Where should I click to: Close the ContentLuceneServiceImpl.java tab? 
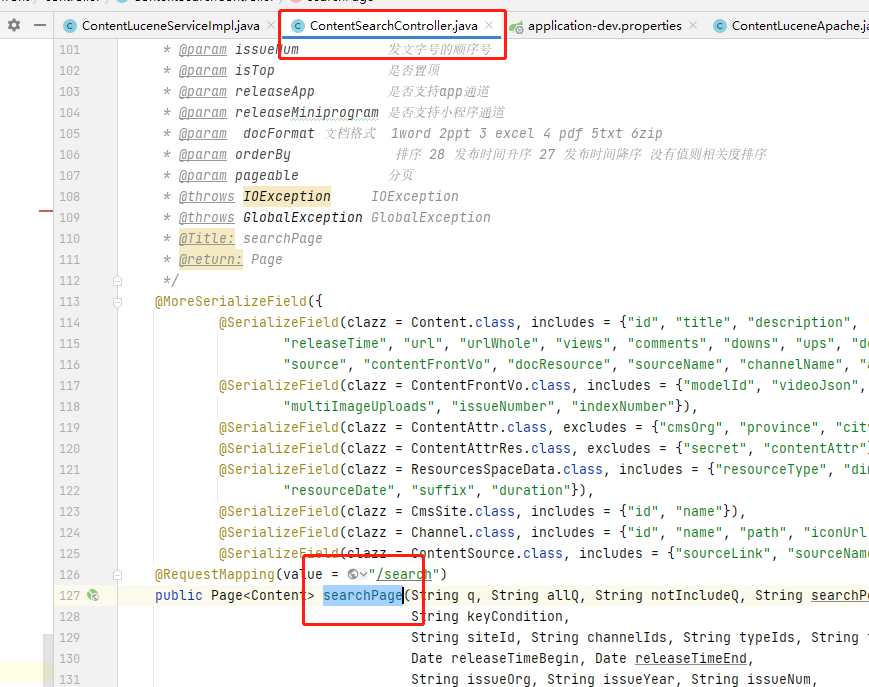(x=270, y=25)
